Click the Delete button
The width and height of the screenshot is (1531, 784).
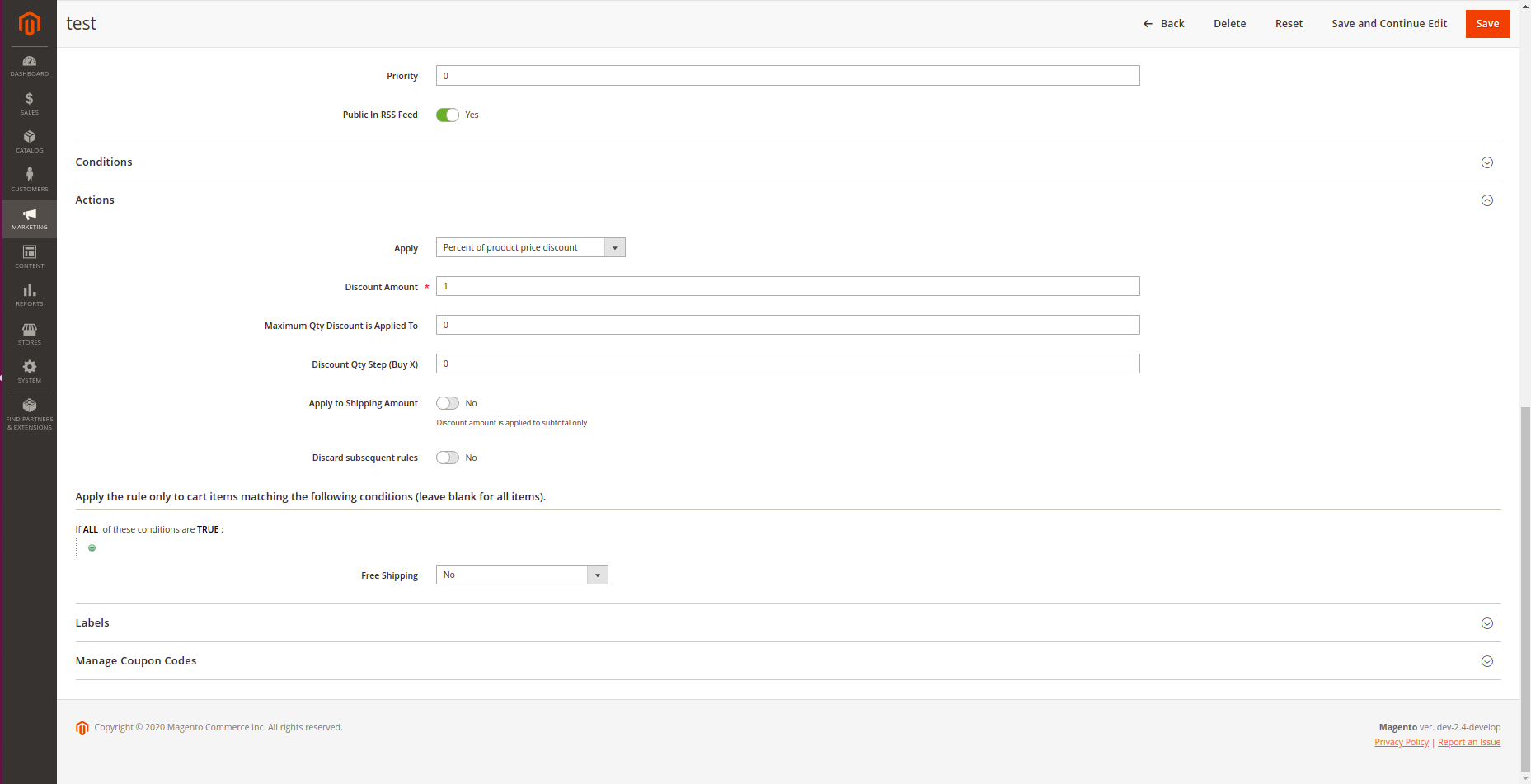tap(1229, 24)
